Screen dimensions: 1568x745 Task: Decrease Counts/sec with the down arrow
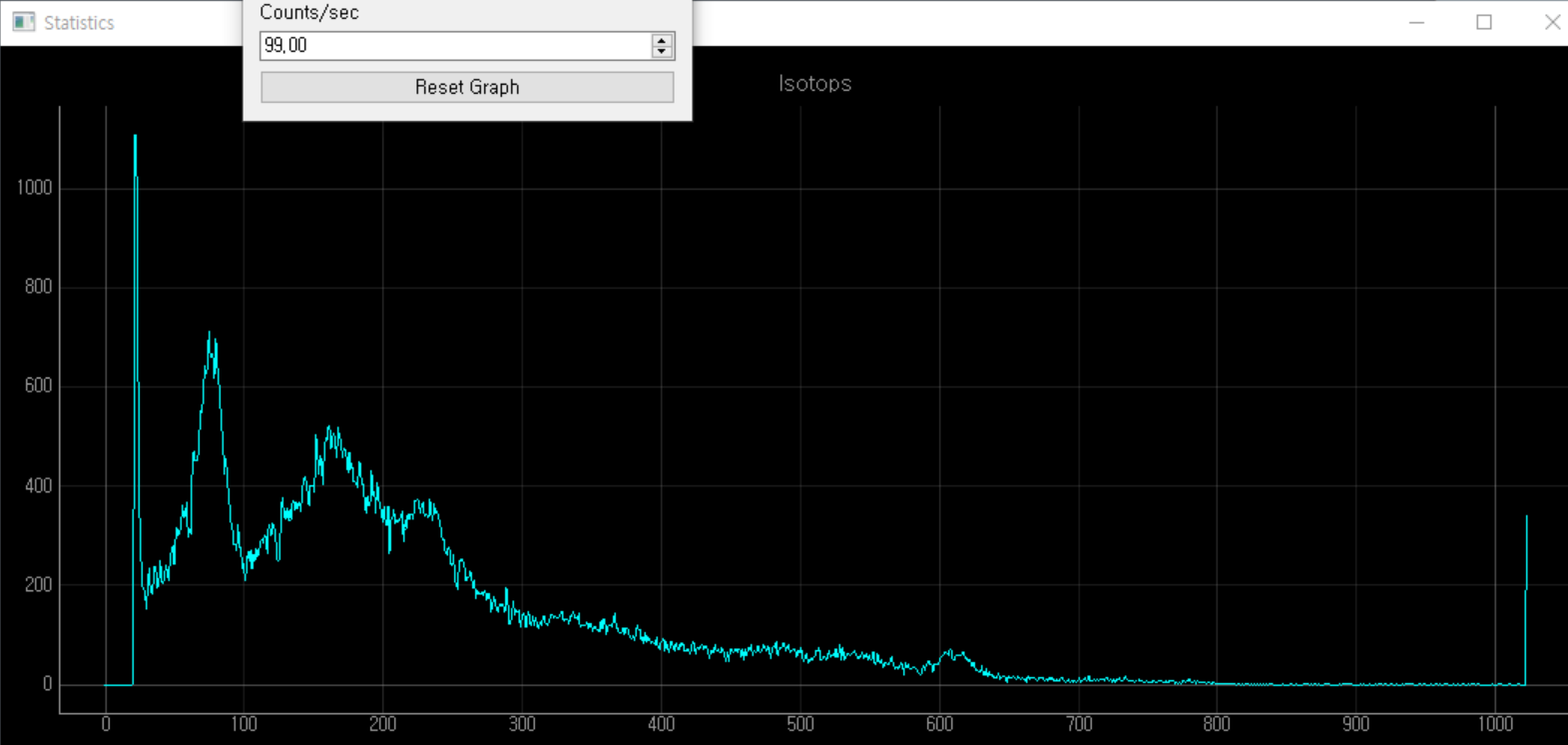tap(662, 52)
